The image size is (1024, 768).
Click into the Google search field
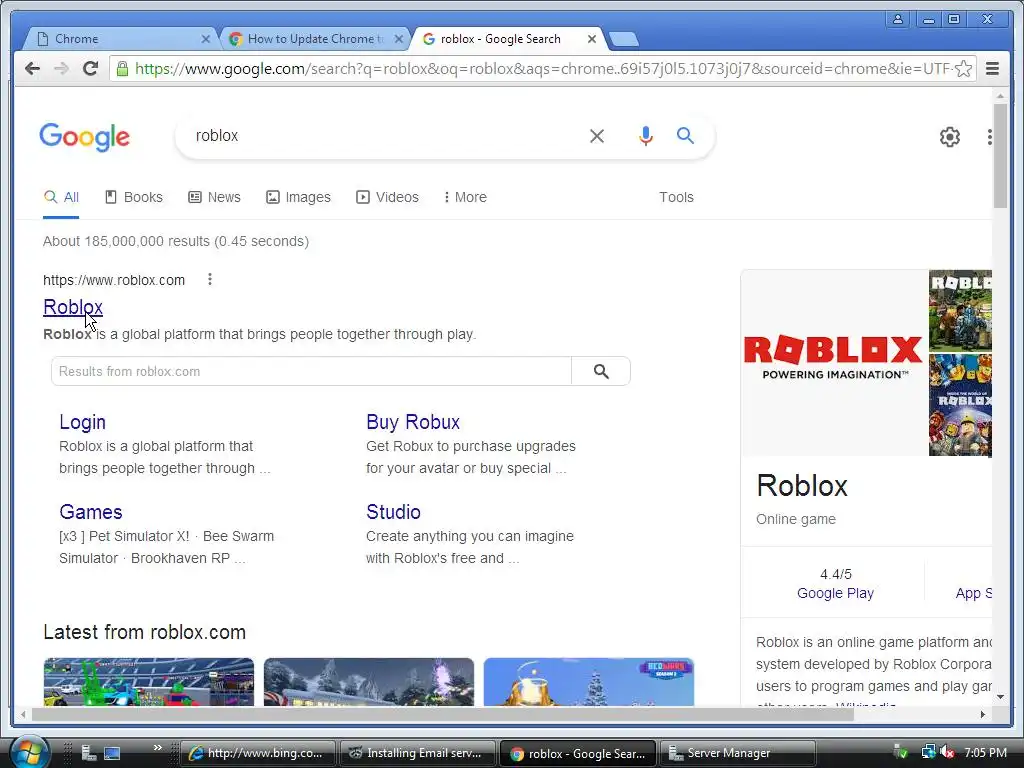point(385,136)
